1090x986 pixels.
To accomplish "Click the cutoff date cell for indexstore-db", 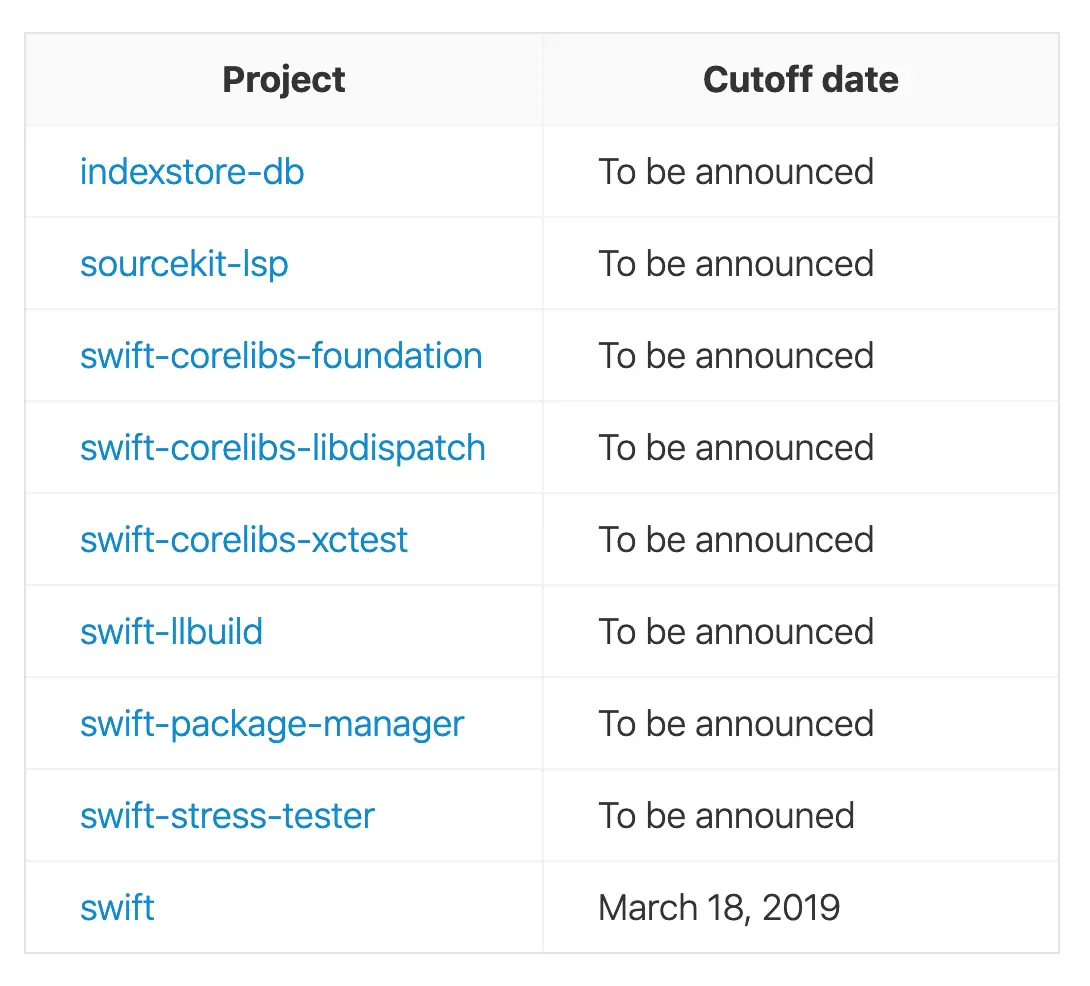I will [x=736, y=172].
